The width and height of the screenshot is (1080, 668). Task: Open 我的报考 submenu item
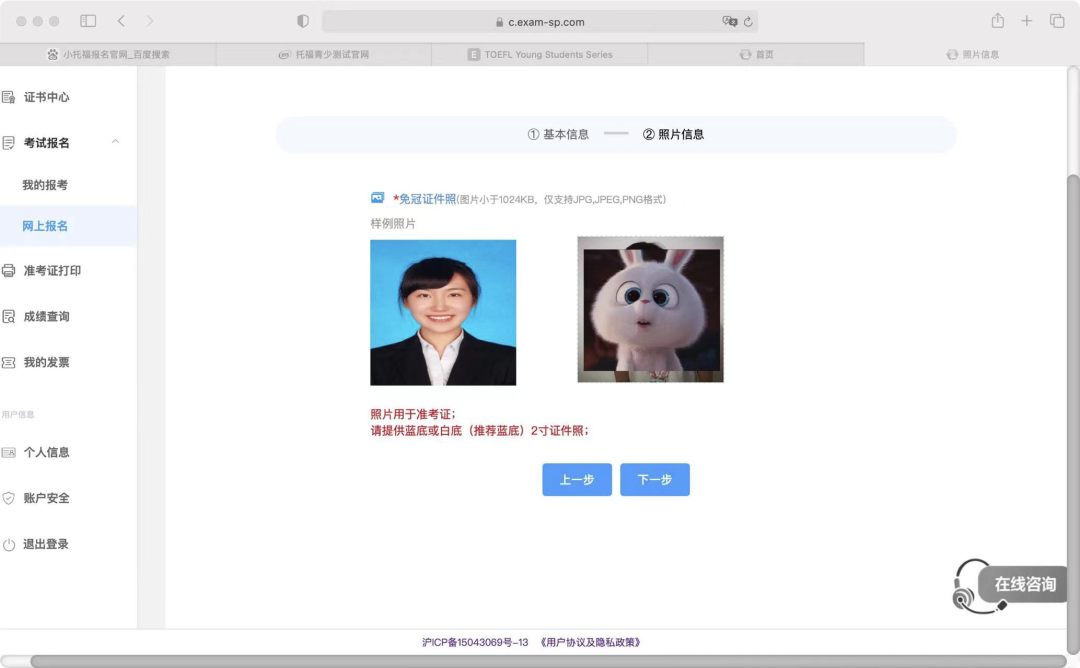(x=45, y=185)
